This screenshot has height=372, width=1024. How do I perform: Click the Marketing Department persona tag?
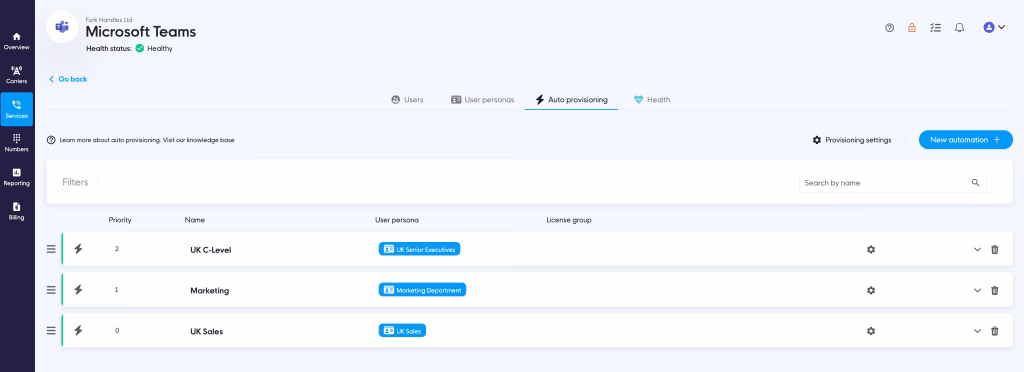click(422, 290)
